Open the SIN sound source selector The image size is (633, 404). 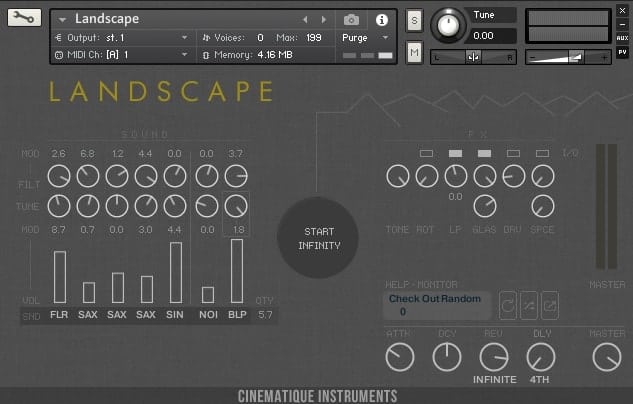click(x=175, y=314)
